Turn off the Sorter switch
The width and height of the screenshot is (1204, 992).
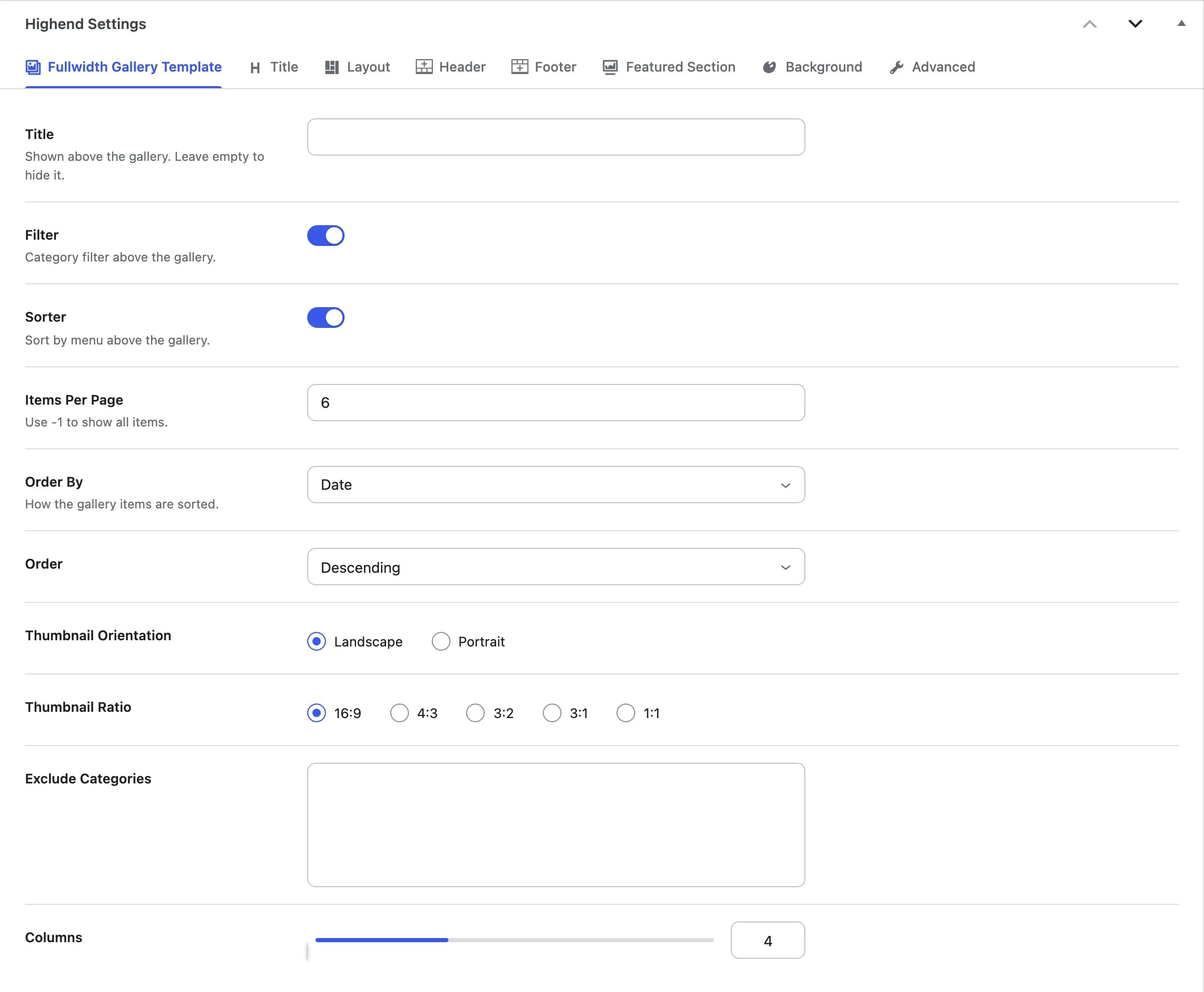pyautogui.click(x=326, y=318)
